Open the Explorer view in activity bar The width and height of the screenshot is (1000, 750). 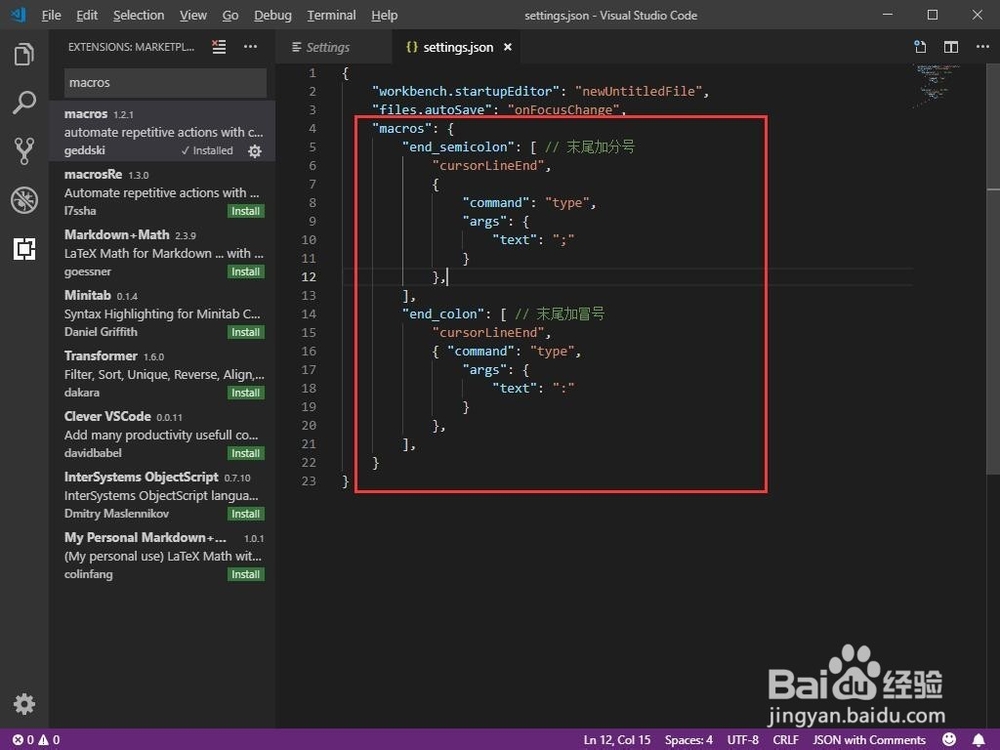(x=24, y=54)
